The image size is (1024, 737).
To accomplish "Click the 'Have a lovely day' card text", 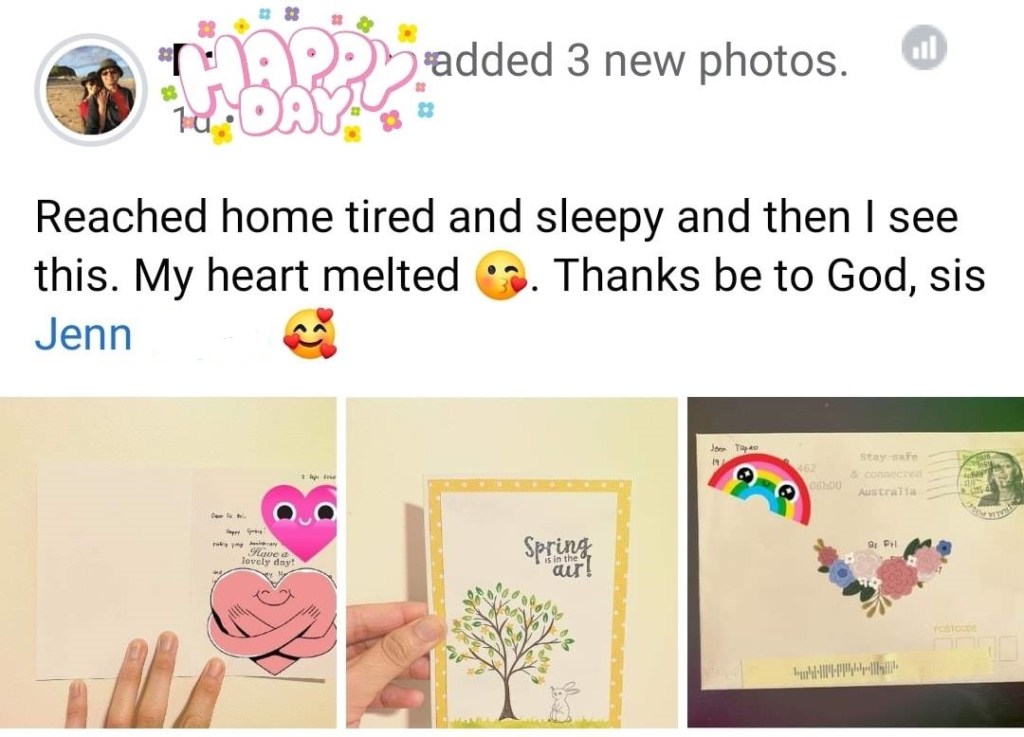I will tap(268, 555).
